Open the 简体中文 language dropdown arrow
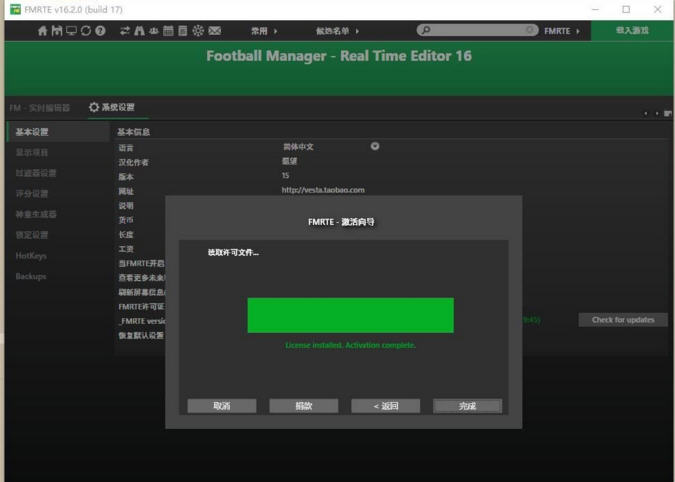 [375, 146]
